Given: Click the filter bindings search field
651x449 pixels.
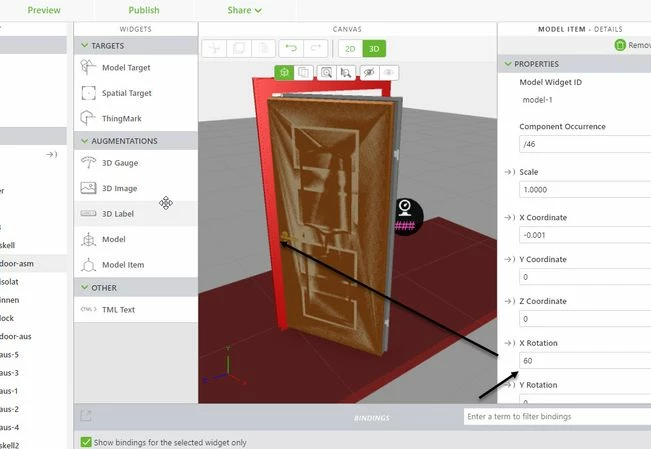Looking at the screenshot, I should (557, 416).
